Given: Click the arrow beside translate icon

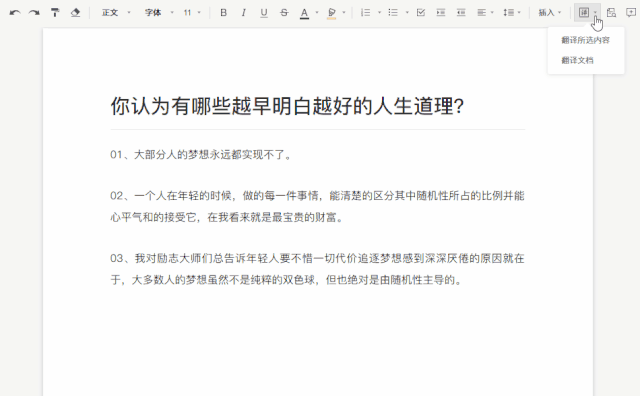Looking at the screenshot, I should tap(596, 13).
